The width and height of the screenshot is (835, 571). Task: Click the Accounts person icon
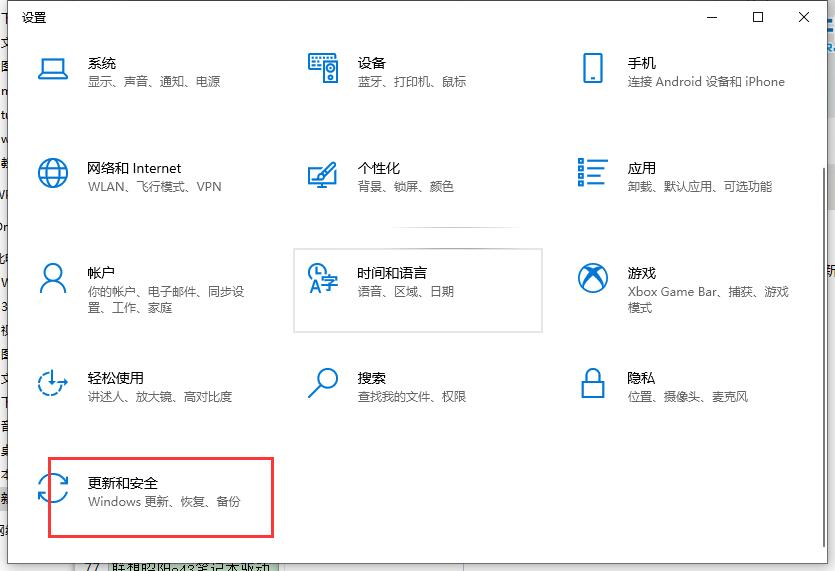tap(52, 278)
